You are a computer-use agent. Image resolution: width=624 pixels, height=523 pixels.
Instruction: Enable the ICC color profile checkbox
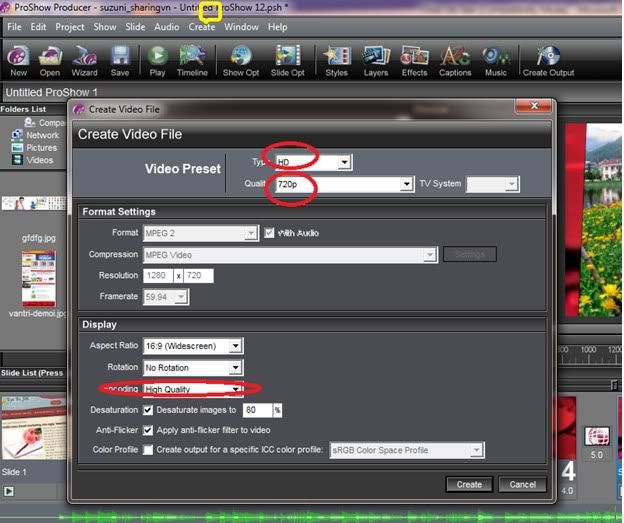pyautogui.click(x=148, y=450)
